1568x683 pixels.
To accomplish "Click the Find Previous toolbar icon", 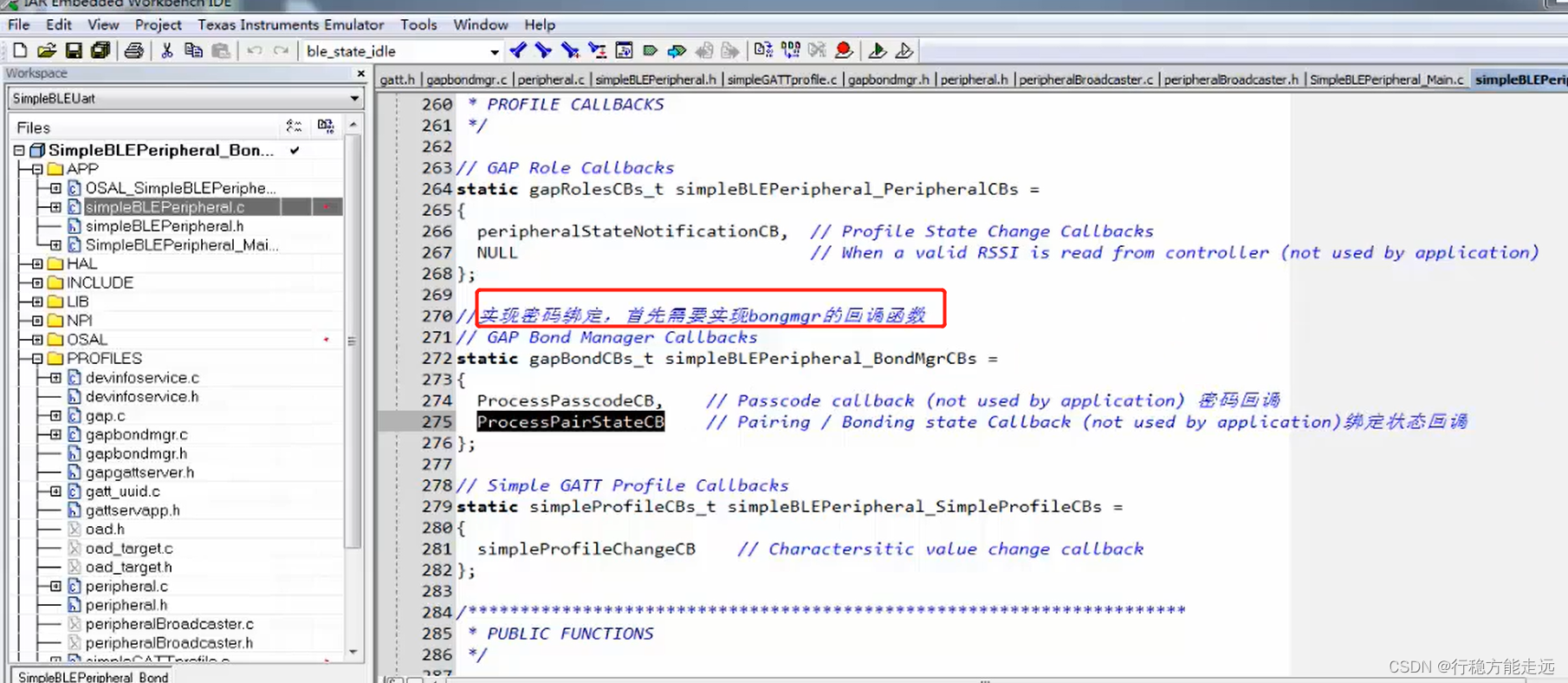I will tap(518, 51).
